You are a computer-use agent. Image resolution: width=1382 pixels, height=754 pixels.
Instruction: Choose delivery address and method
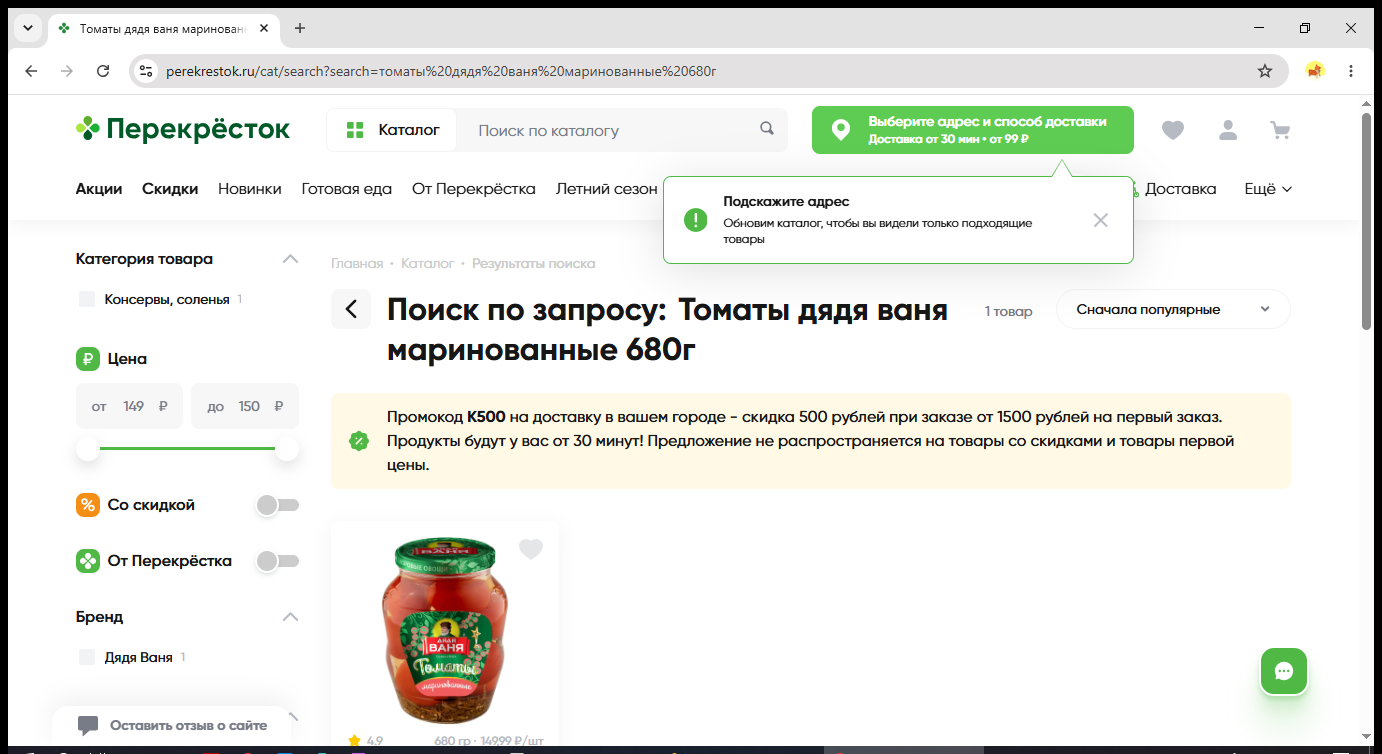tap(972, 130)
